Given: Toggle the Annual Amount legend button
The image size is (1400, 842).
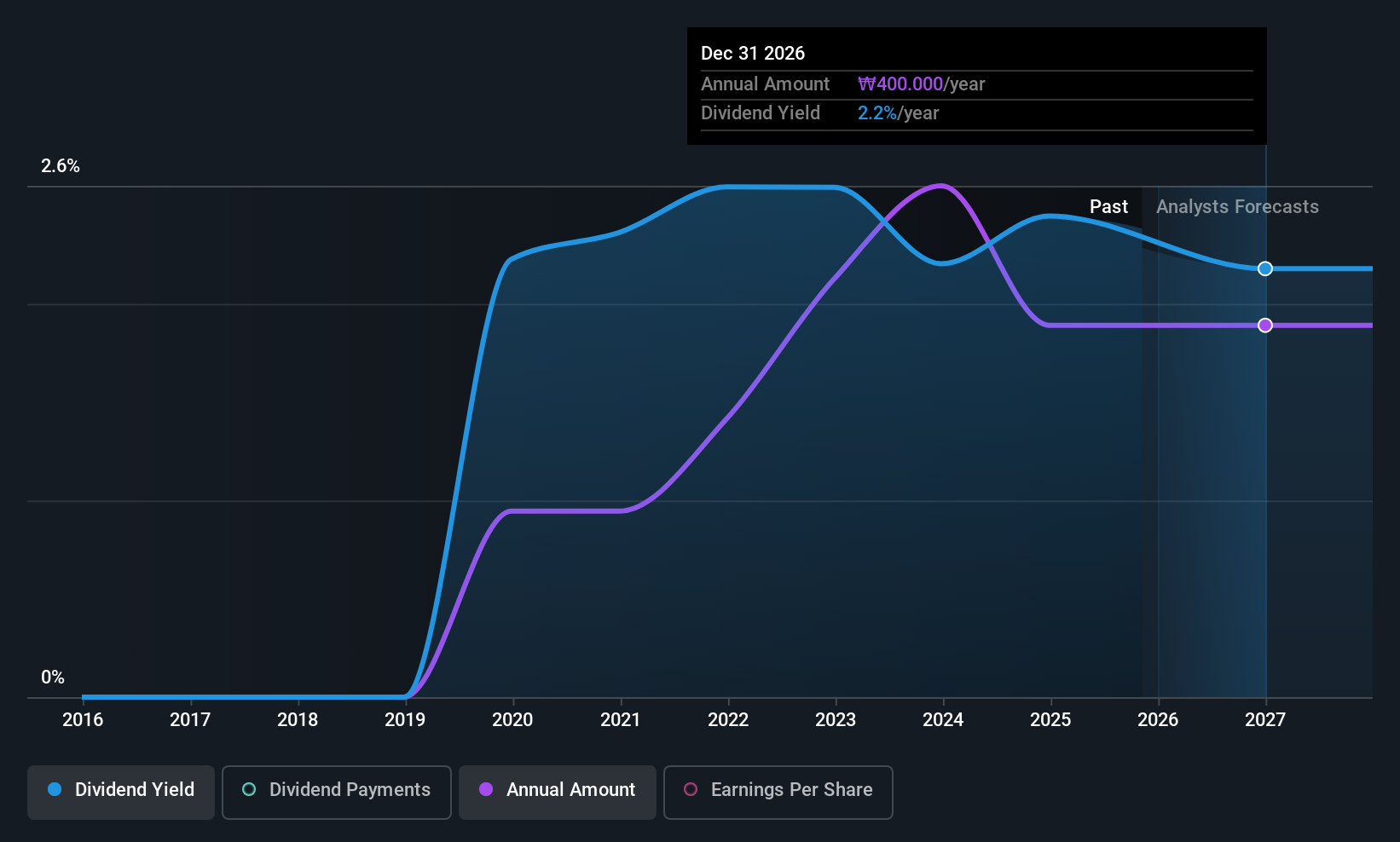Looking at the screenshot, I should click(x=558, y=792).
